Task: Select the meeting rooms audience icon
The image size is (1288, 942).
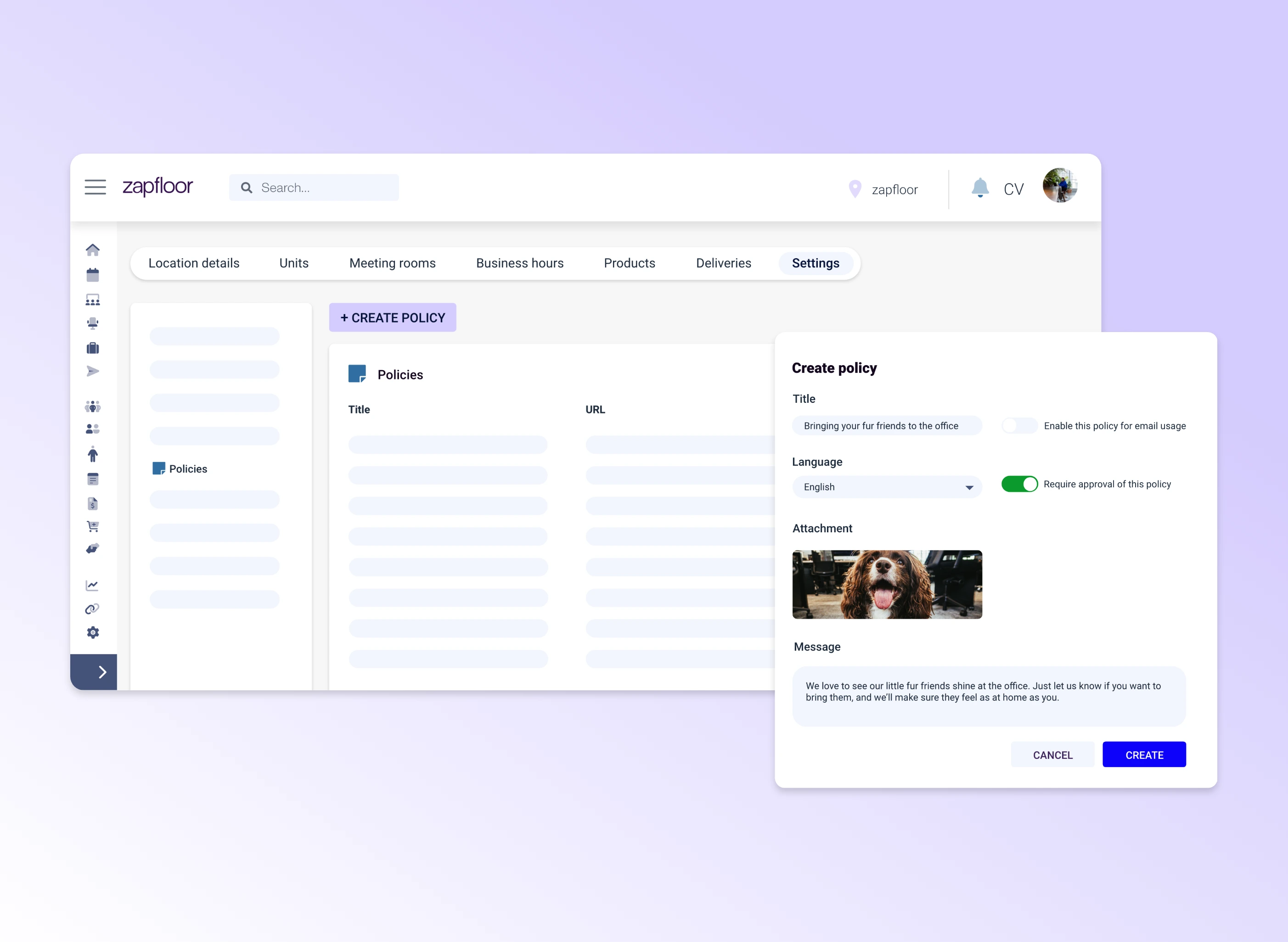Action: [93, 299]
